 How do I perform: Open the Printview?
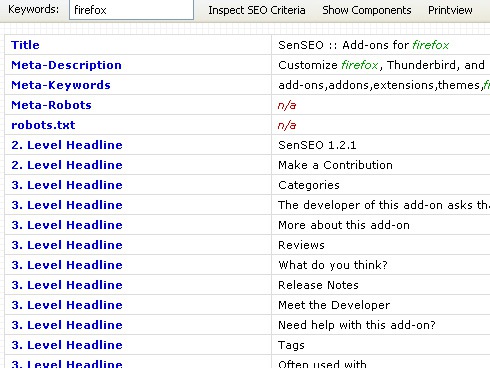tap(450, 10)
